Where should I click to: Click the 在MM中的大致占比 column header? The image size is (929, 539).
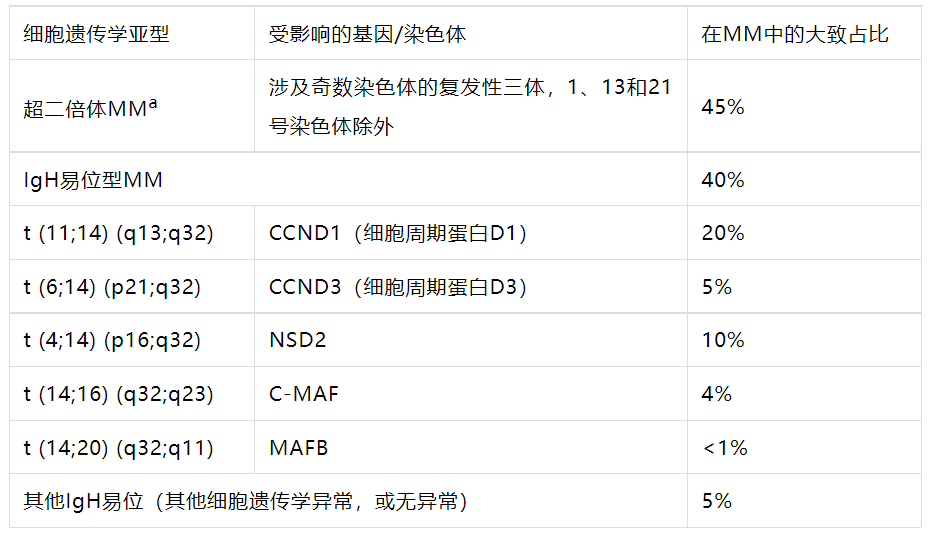pyautogui.click(x=795, y=34)
